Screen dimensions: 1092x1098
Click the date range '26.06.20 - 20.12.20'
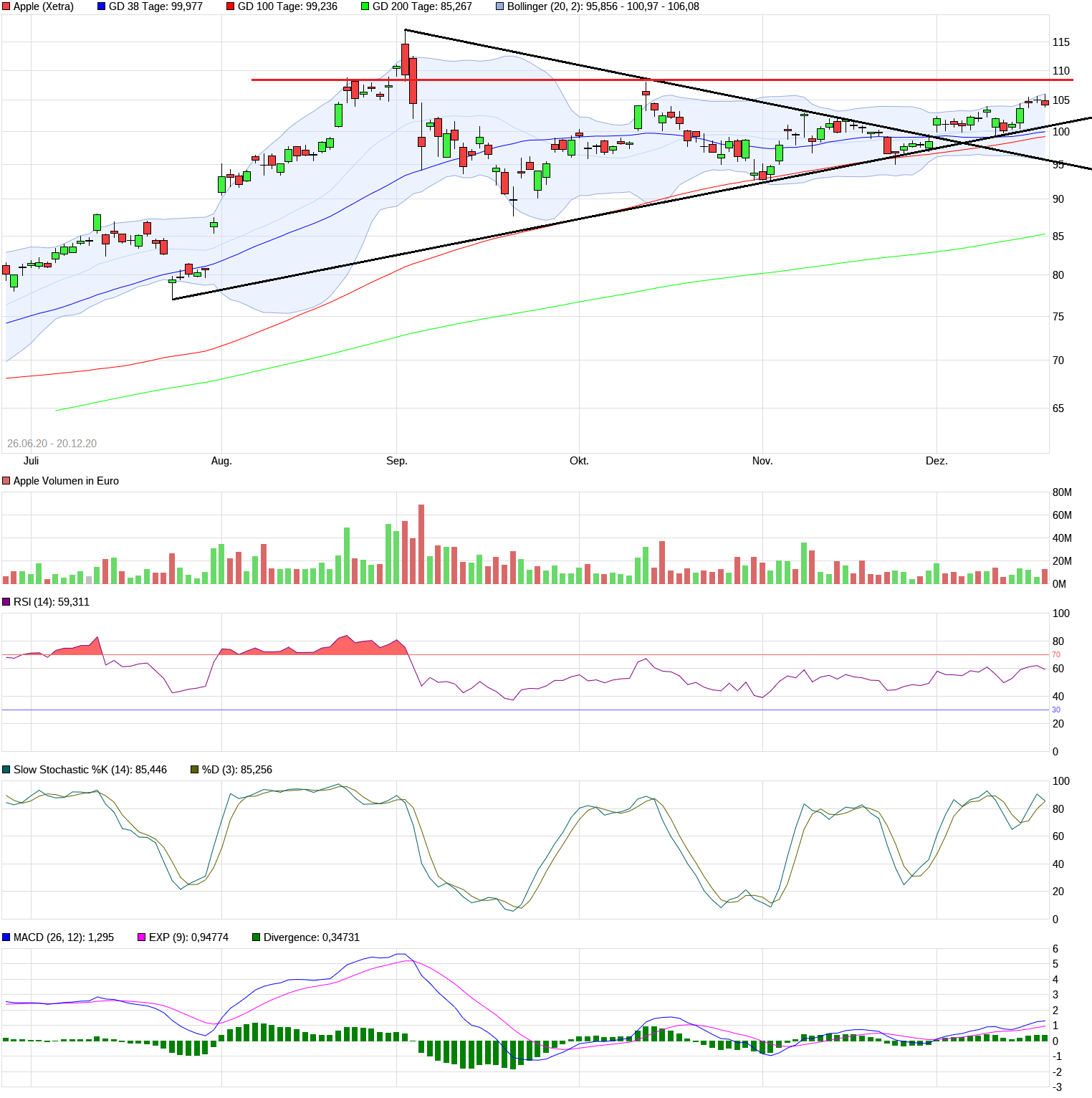[52, 444]
